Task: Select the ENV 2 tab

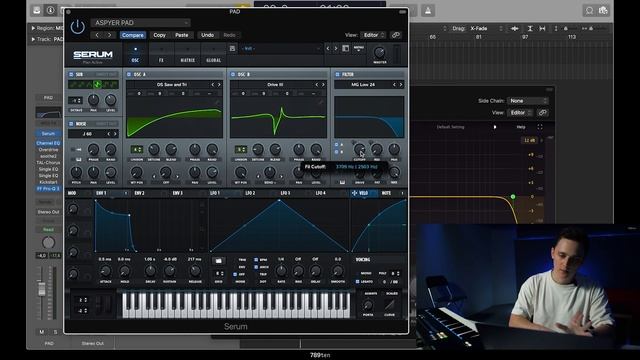Action: tap(140, 193)
